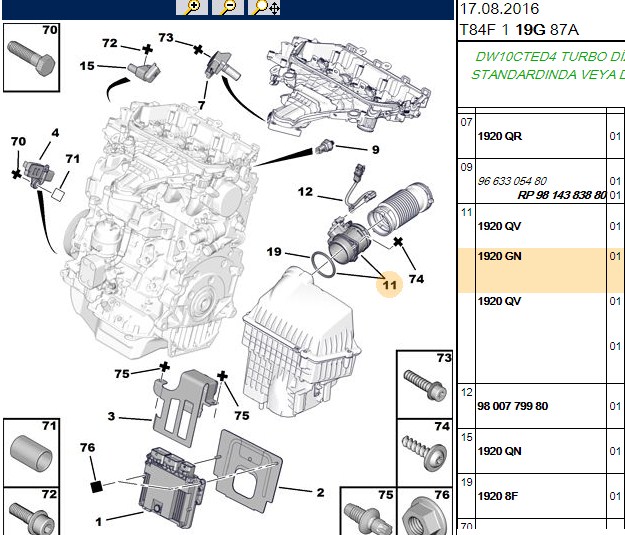This screenshot has width=625, height=535.
Task: Select part number 96 633 054 80
Action: tap(512, 181)
